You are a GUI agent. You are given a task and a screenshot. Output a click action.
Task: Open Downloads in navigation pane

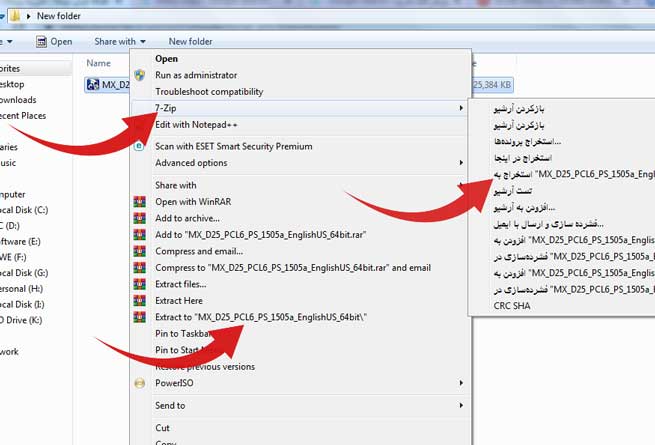coord(18,100)
